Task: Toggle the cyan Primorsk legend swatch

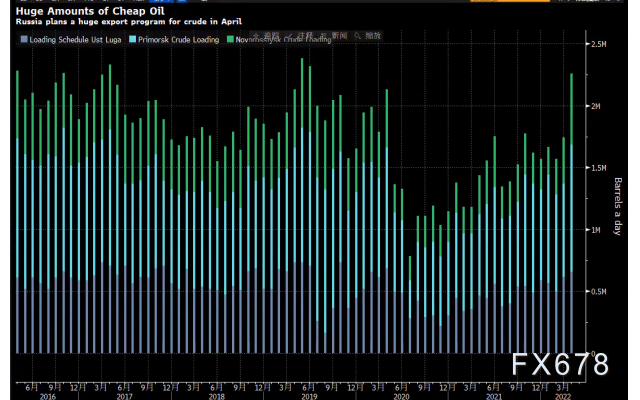Action: 133,39
